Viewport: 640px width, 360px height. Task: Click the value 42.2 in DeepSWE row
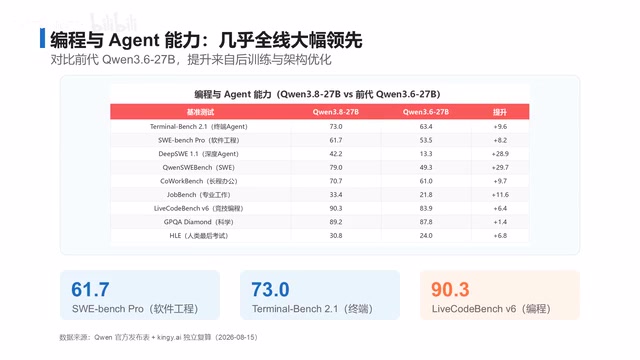336,154
